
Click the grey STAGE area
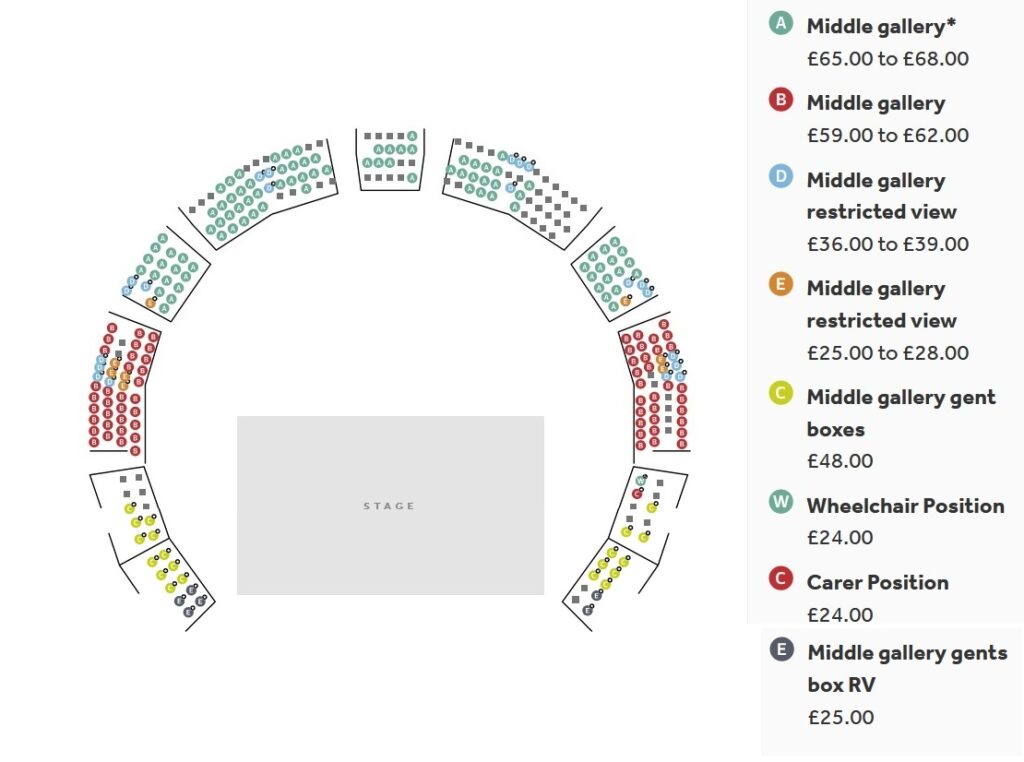tap(390, 505)
